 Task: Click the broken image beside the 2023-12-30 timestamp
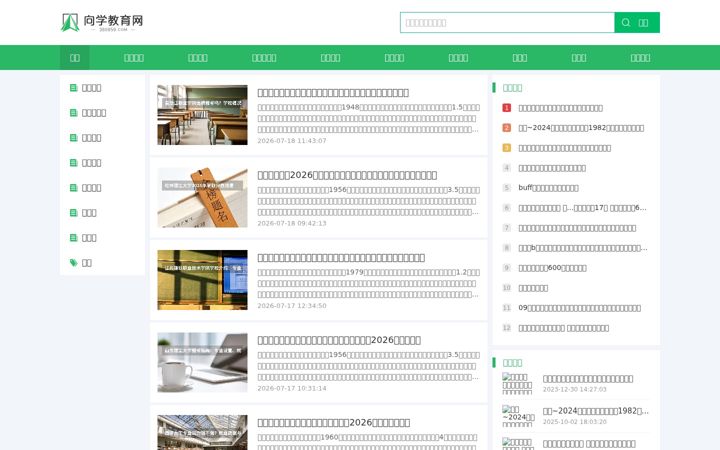point(518,383)
